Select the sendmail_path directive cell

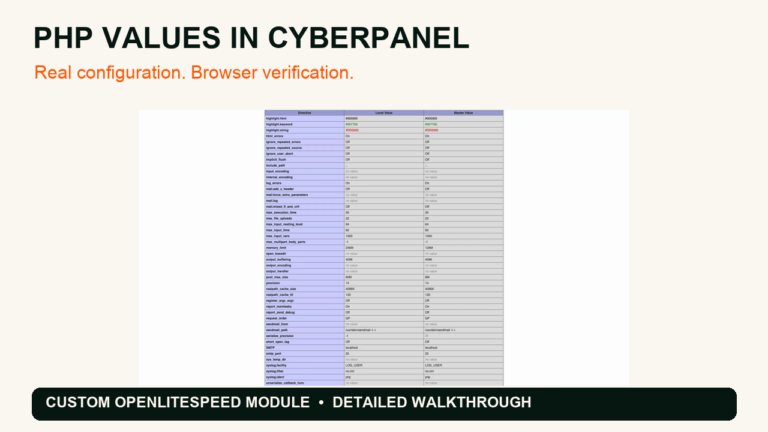[305, 330]
